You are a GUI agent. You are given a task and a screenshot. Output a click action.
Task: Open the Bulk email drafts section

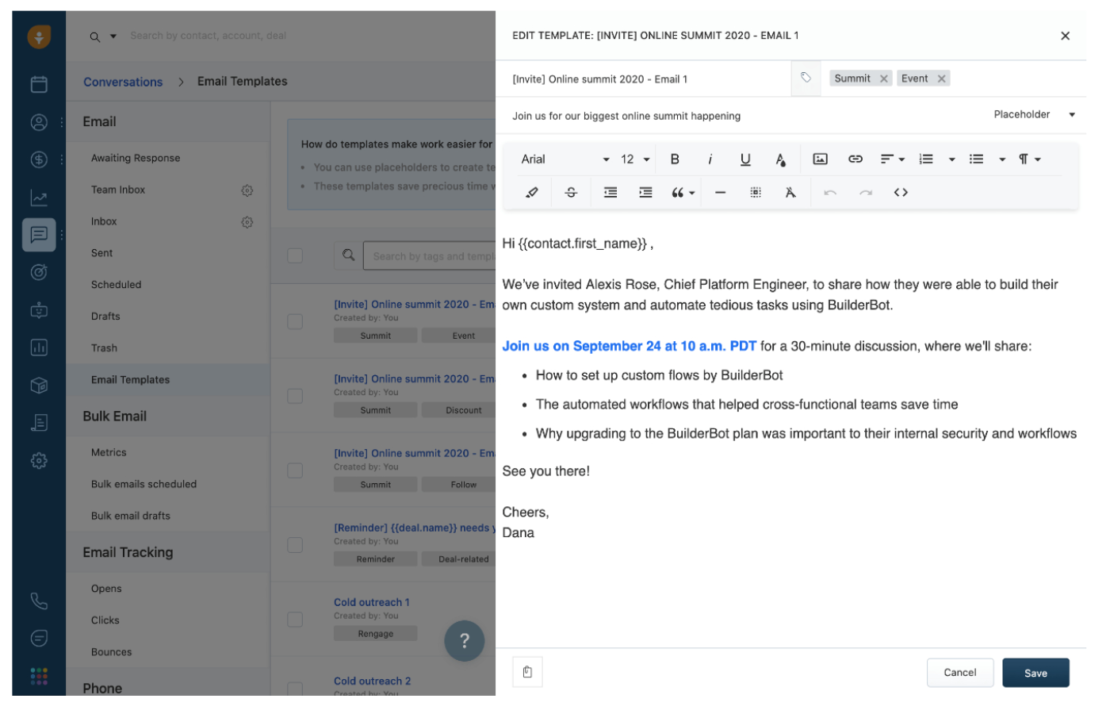(x=132, y=516)
